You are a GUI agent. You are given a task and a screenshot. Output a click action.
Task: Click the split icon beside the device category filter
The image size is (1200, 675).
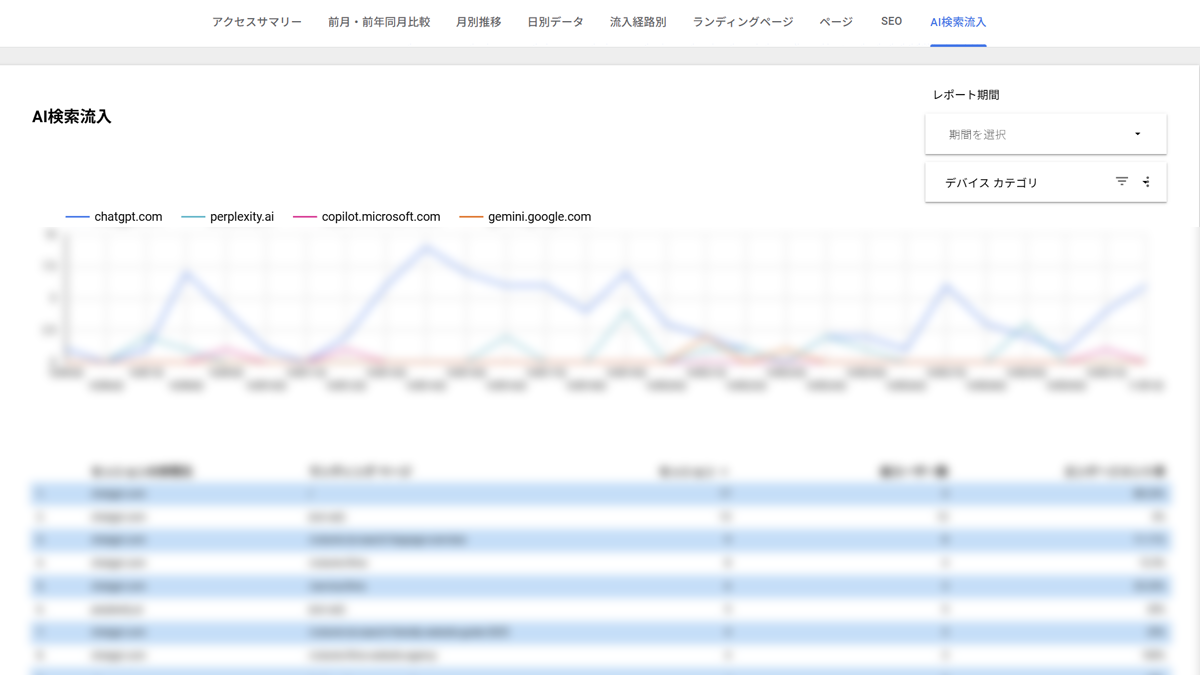(1145, 181)
